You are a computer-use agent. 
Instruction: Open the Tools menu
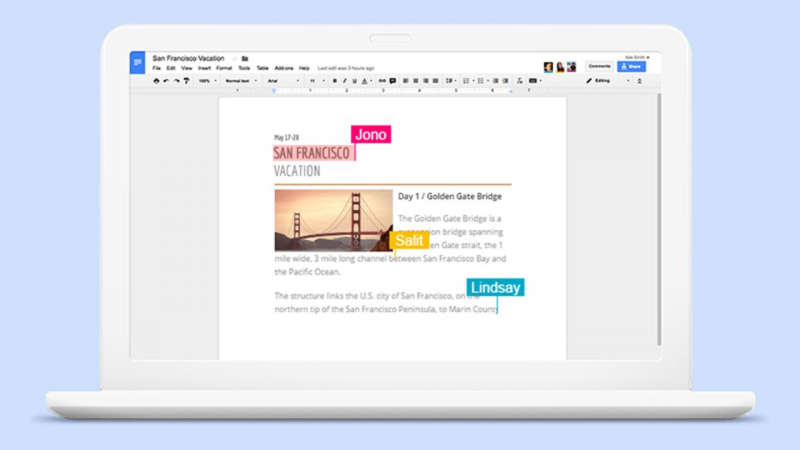point(244,68)
